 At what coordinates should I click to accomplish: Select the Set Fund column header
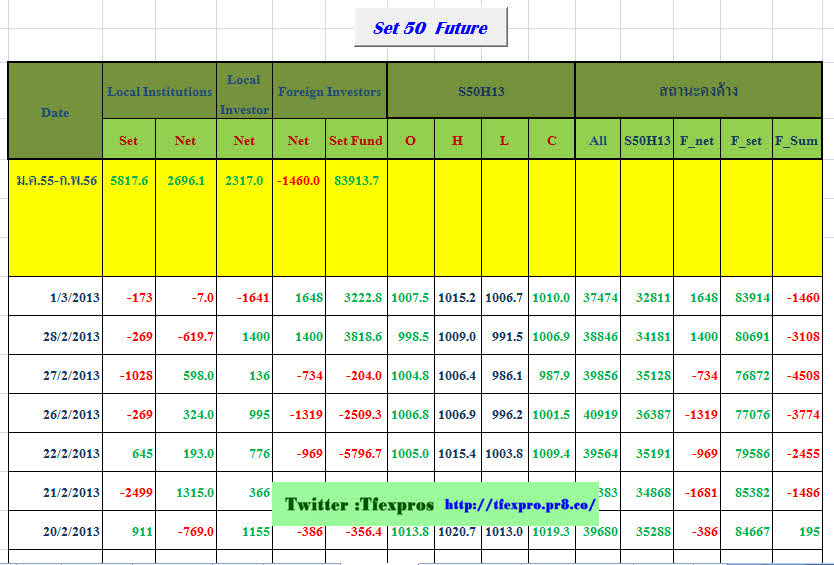[x=356, y=141]
